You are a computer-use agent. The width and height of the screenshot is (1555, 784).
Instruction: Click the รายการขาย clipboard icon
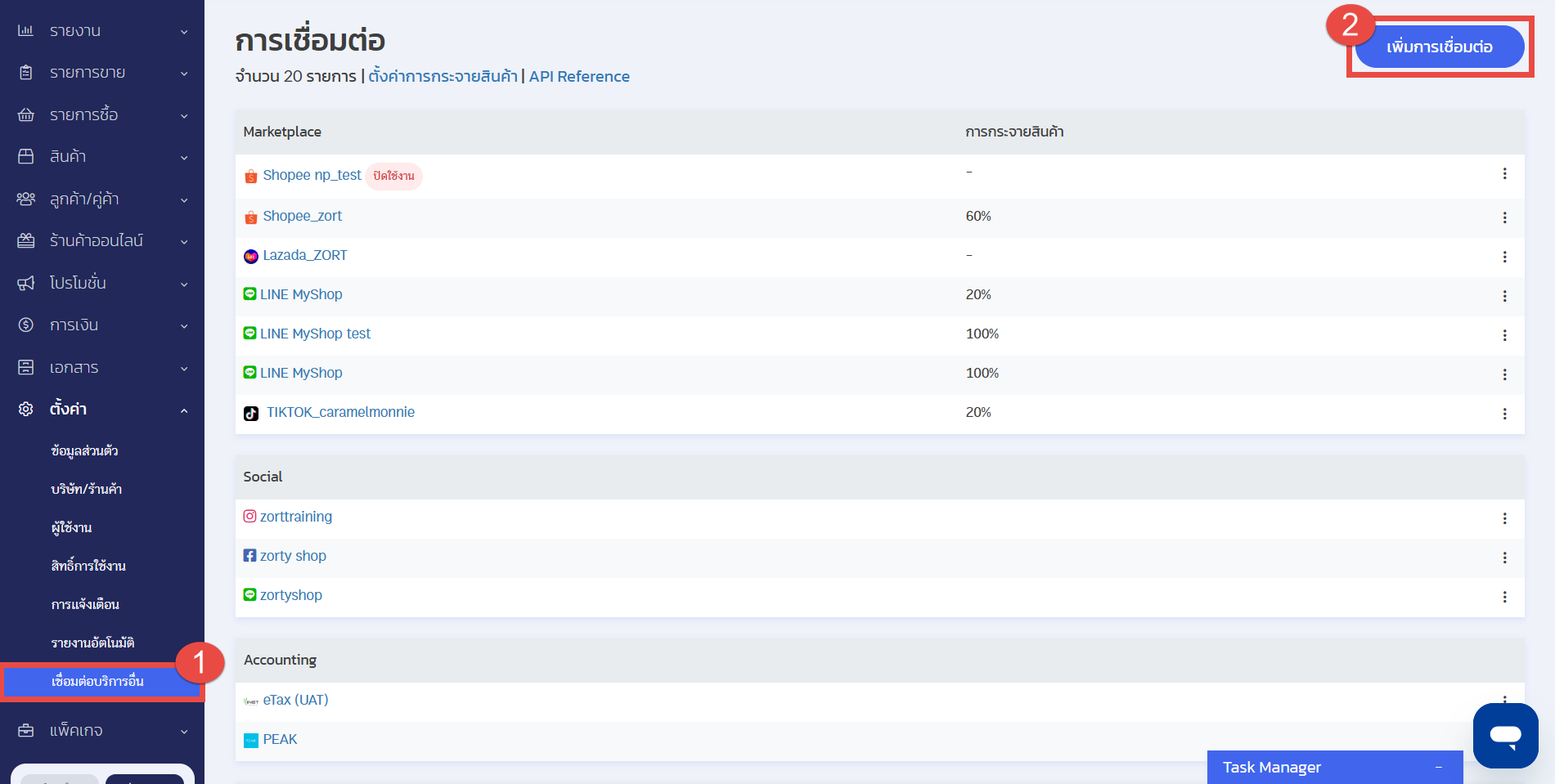pyautogui.click(x=26, y=73)
